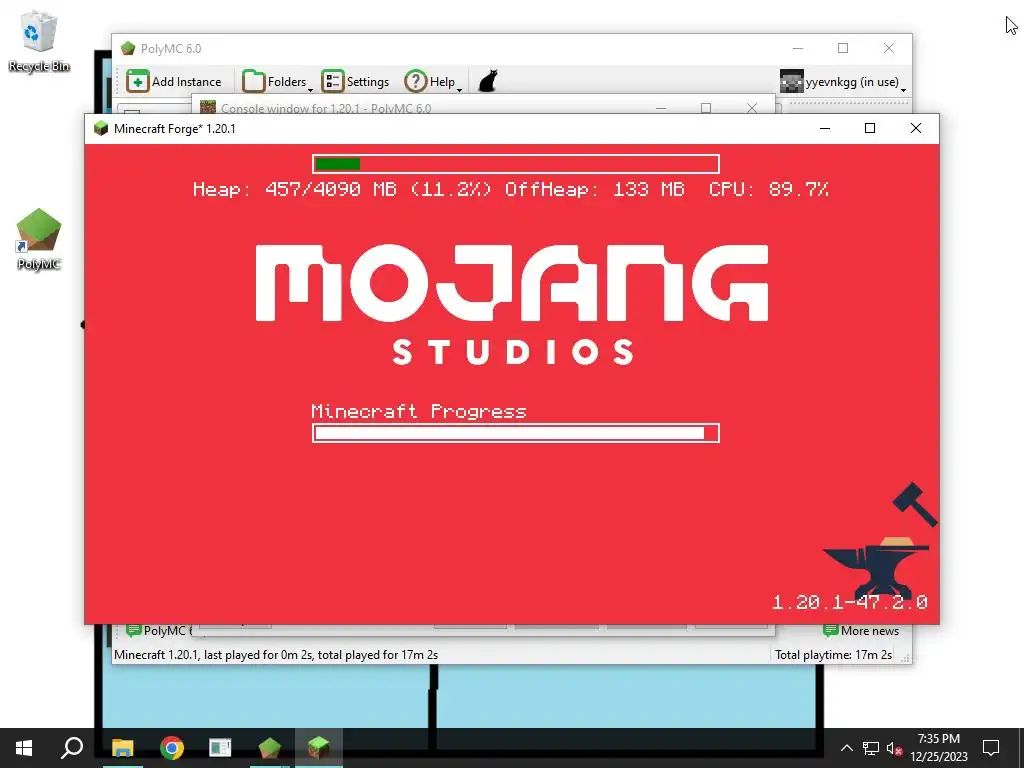This screenshot has width=1024, height=768.
Task: Select the PolyMC desktop shortcut
Action: tap(39, 239)
